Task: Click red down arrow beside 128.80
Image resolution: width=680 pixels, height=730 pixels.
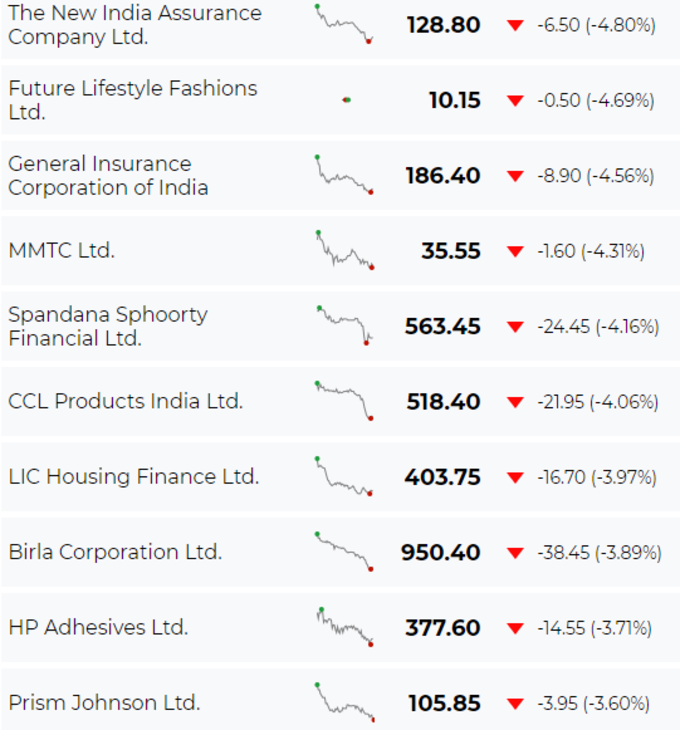Action: 515,25
